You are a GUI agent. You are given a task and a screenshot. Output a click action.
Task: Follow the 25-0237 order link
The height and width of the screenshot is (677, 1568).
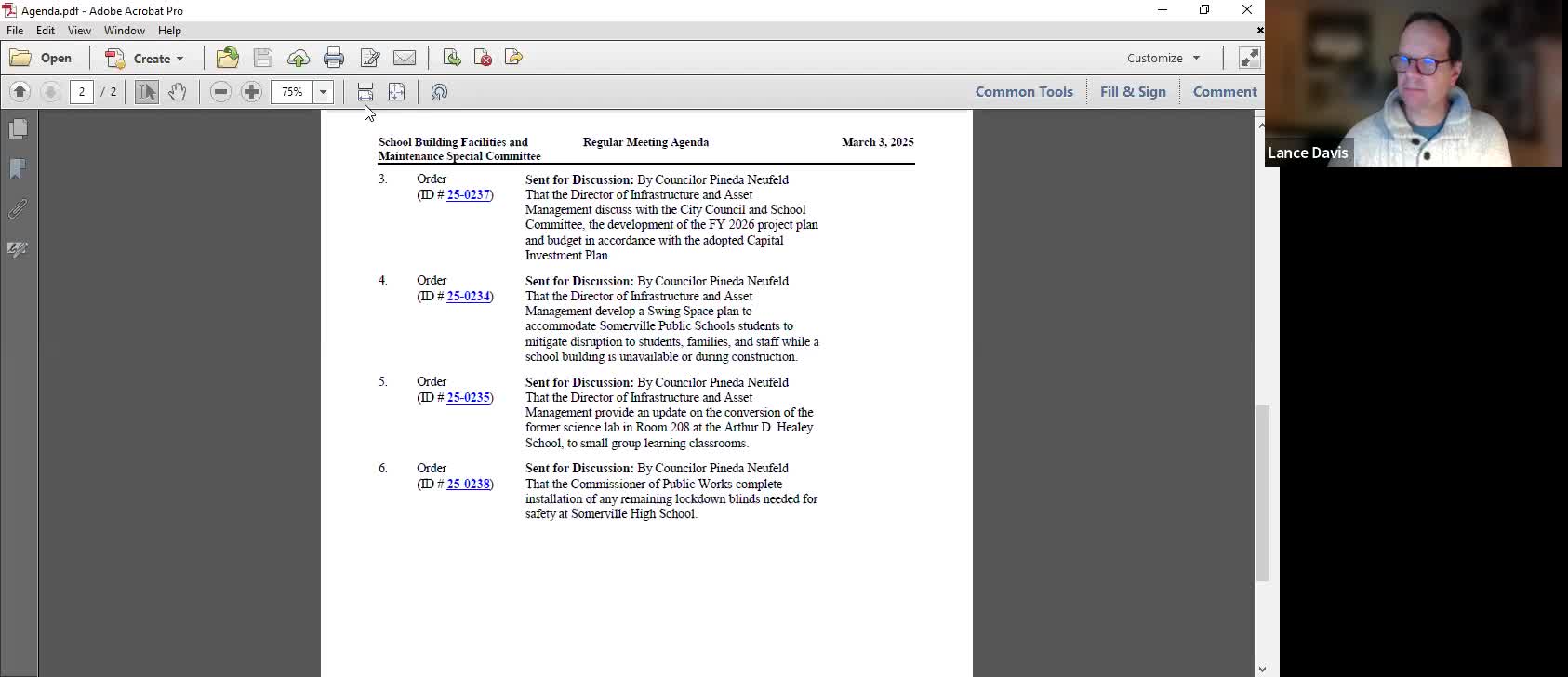click(468, 195)
